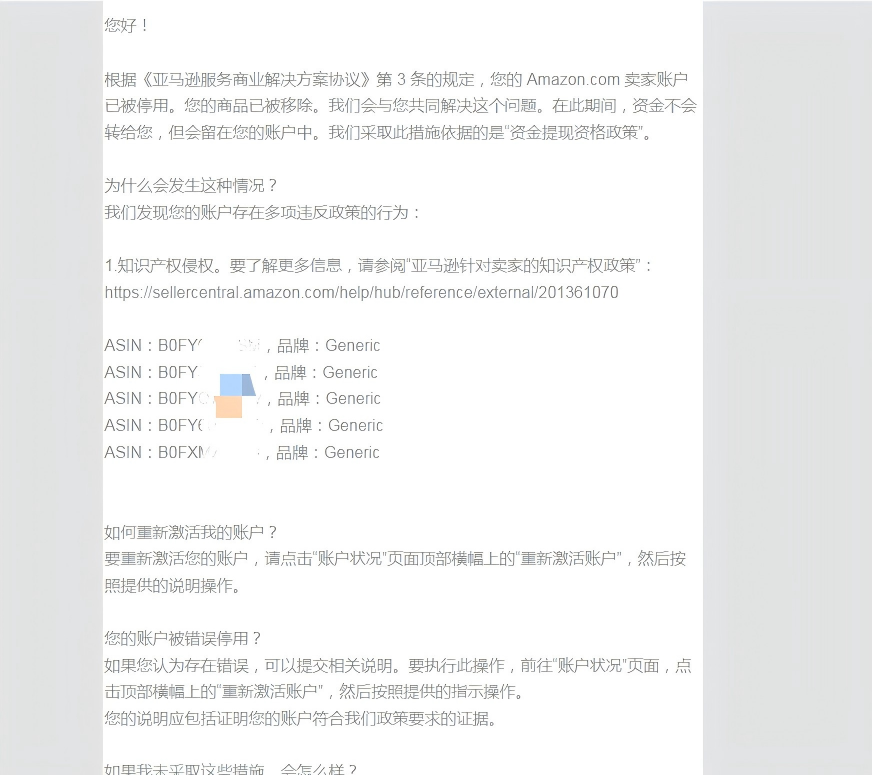Click the line "我们发现您的账户存在多项违反政策的行为"
872x775 pixels.
263,213
